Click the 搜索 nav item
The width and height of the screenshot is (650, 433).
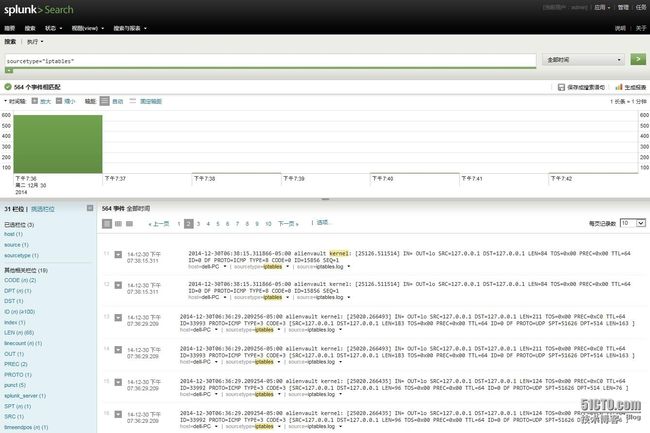click(x=30, y=28)
